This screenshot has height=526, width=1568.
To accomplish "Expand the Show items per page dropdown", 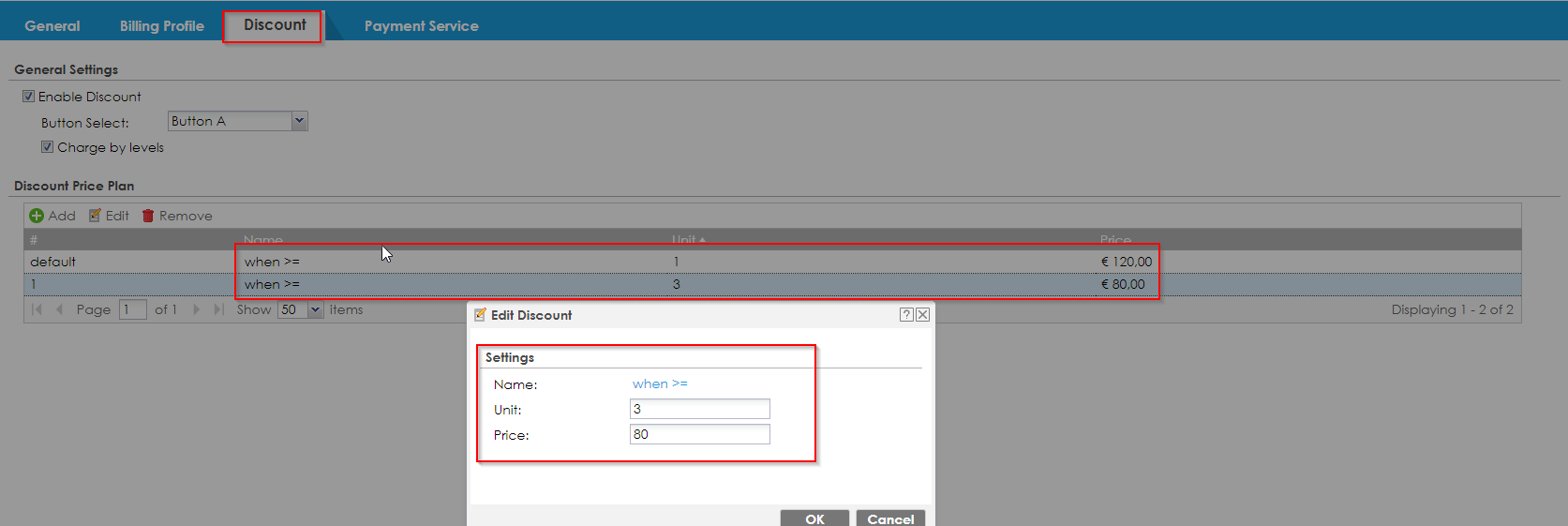I will click(315, 309).
